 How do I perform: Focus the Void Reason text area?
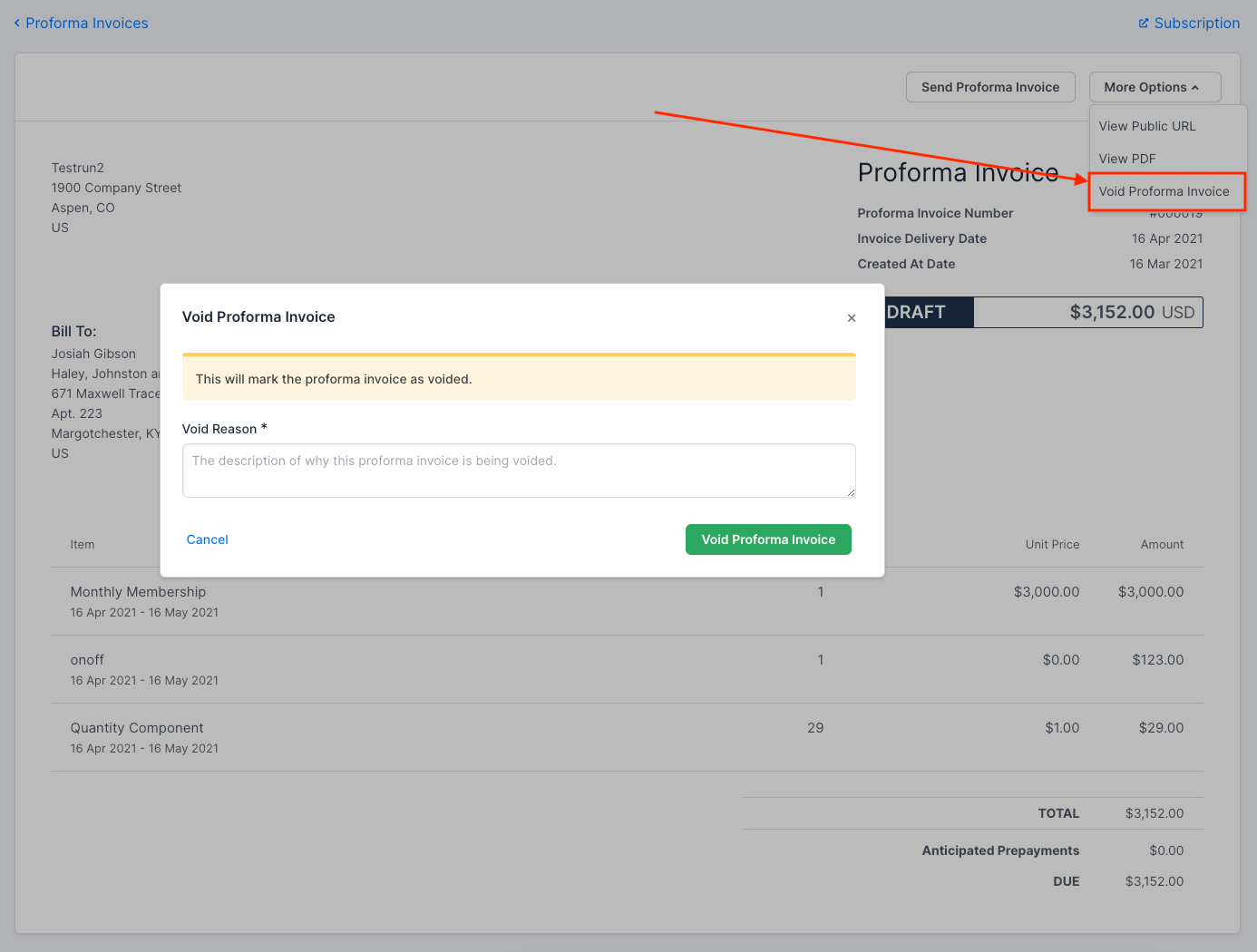pos(518,471)
